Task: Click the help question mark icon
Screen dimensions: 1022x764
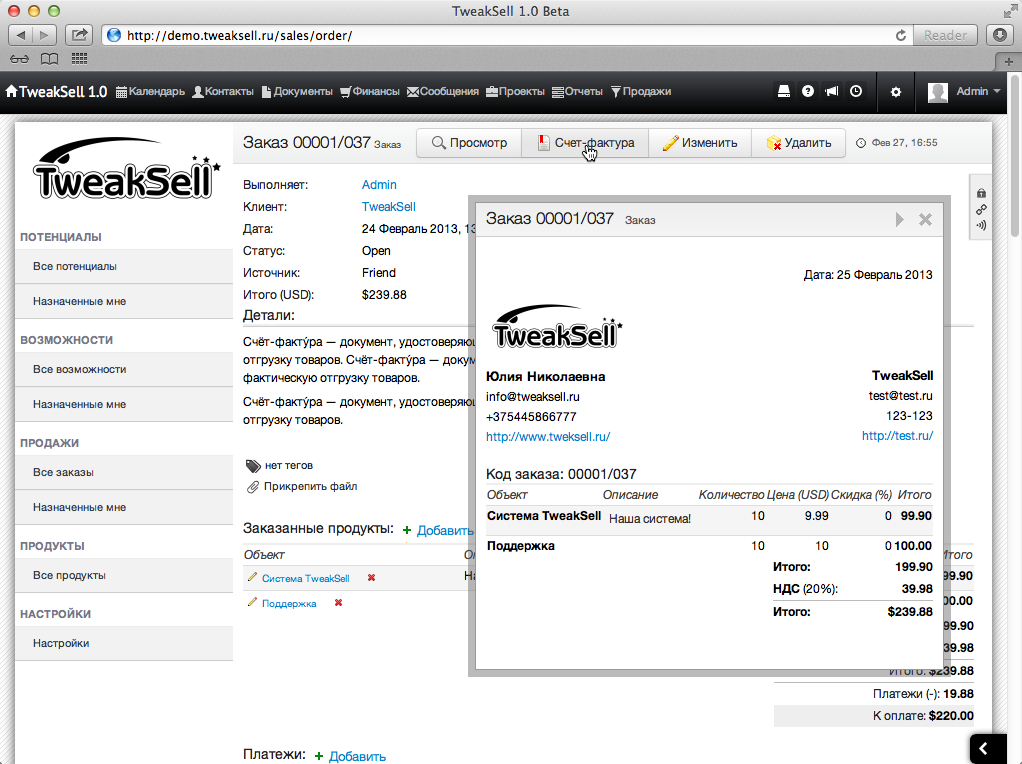Action: tap(808, 91)
